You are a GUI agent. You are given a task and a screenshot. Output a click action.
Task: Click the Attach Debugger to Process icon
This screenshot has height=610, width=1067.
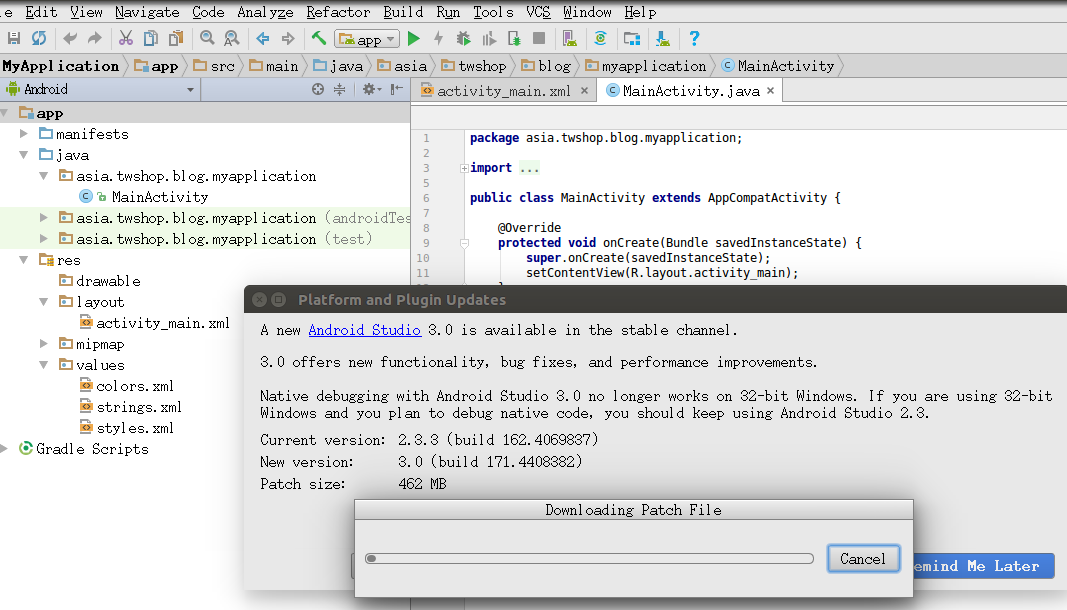514,39
